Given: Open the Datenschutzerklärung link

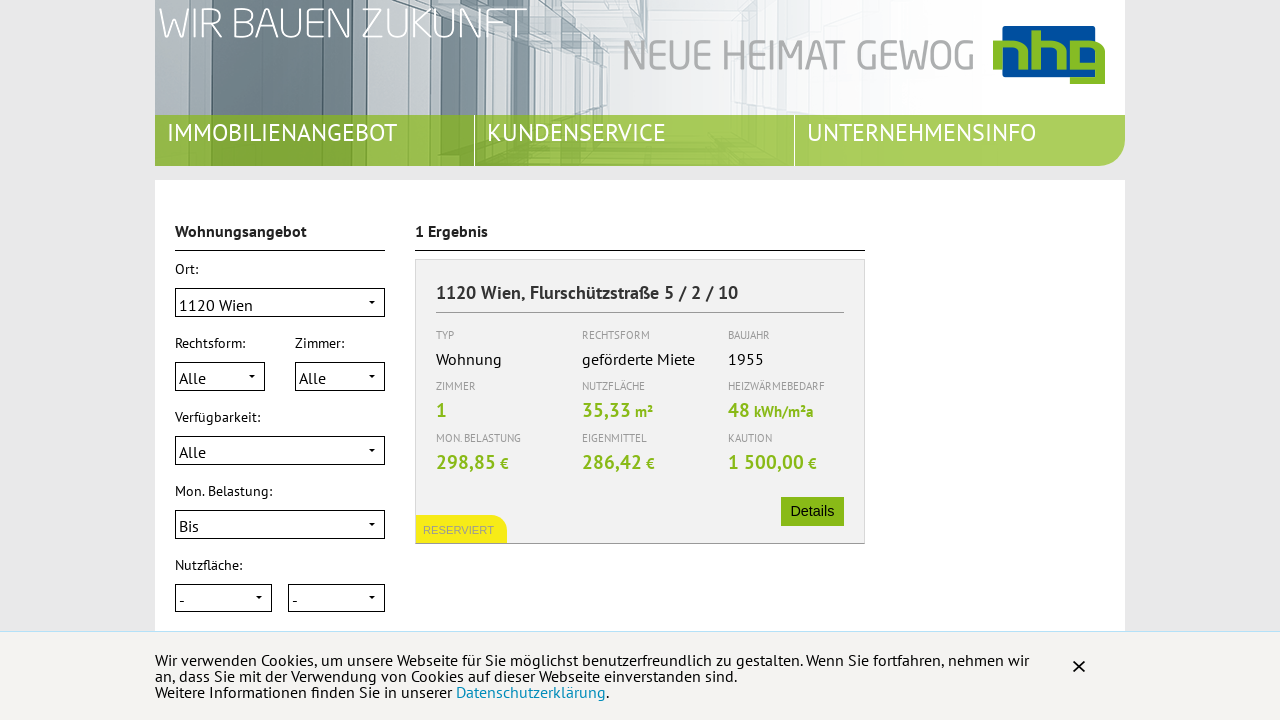Looking at the screenshot, I should tap(530, 692).
